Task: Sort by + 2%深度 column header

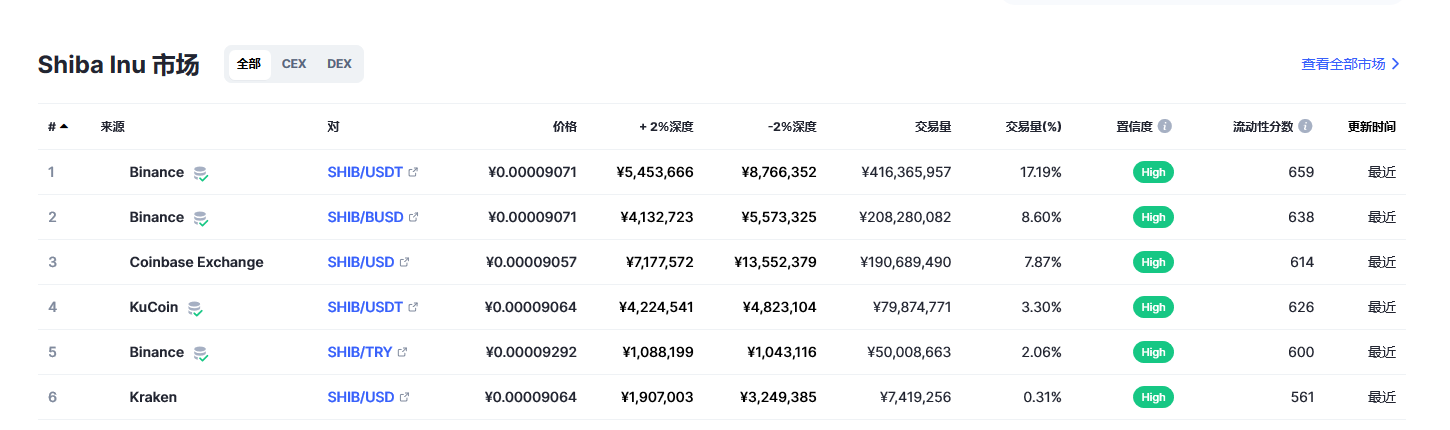Action: click(x=666, y=127)
